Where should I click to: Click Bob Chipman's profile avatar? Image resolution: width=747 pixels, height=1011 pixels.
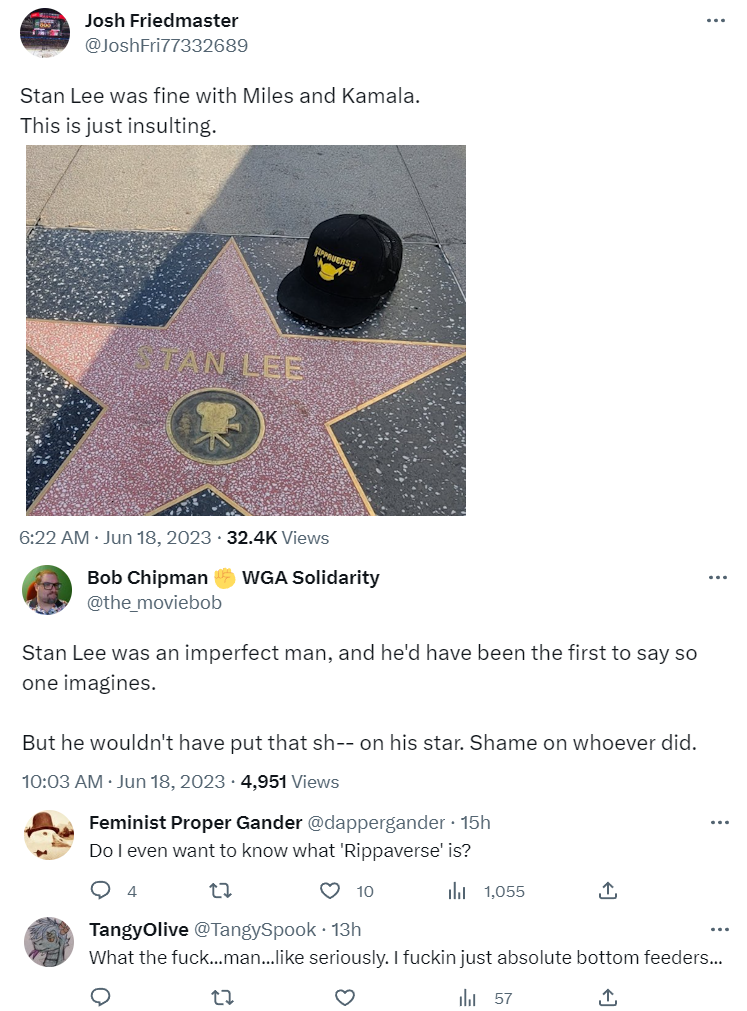coord(46,590)
